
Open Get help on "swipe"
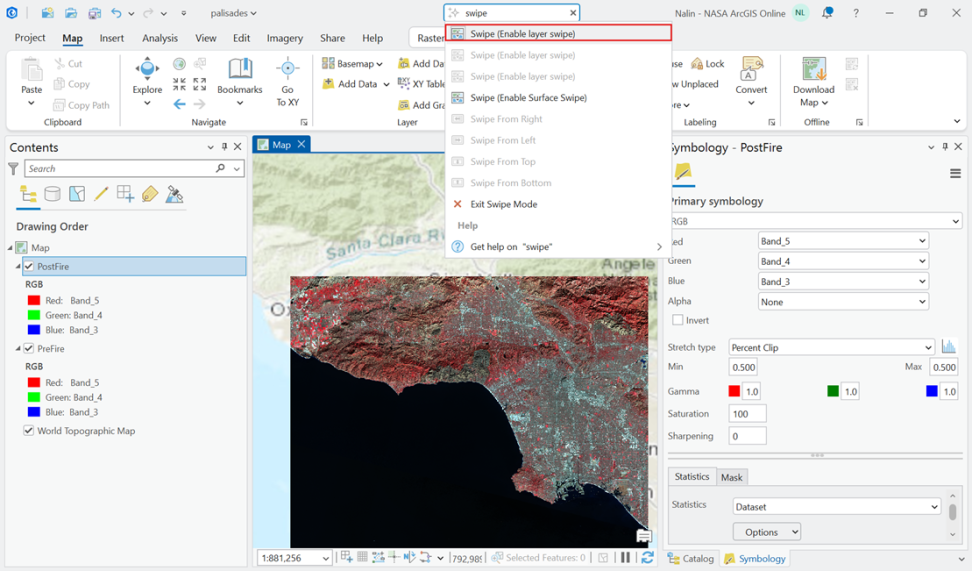click(558, 246)
